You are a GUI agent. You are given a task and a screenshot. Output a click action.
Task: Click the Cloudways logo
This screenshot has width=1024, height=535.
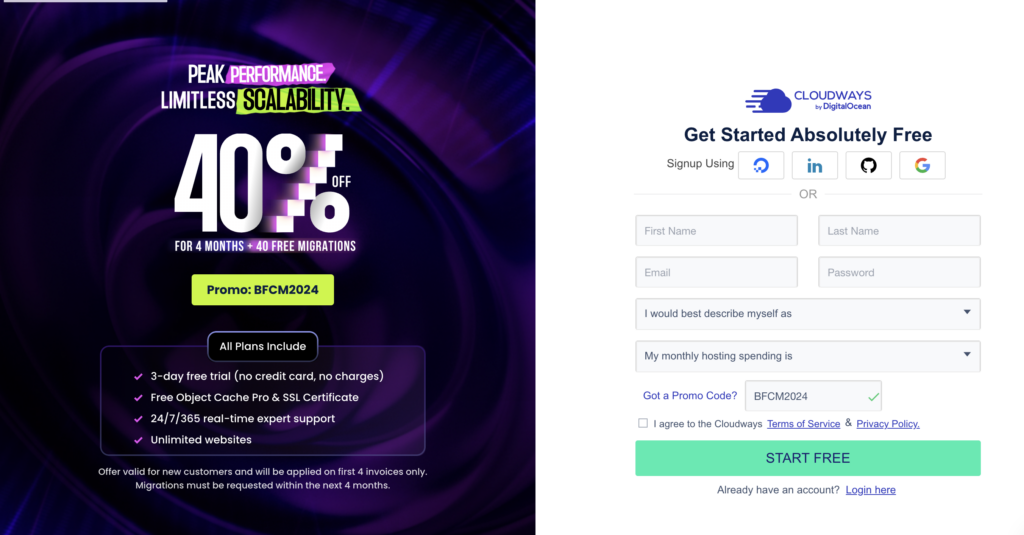pos(808,100)
